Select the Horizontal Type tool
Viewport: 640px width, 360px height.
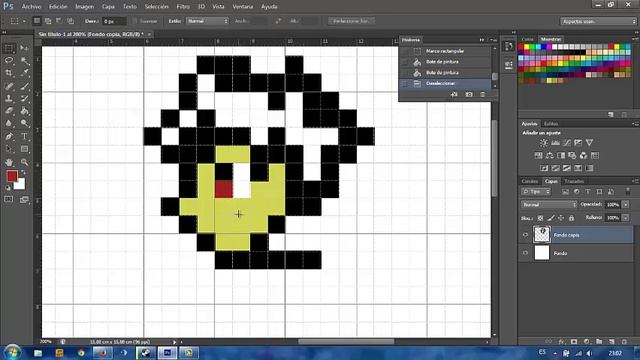click(x=24, y=136)
